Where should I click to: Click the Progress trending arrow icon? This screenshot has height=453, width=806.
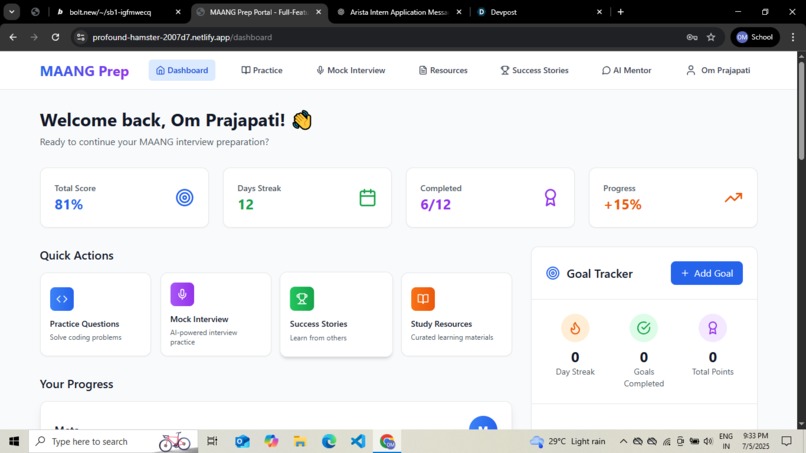coord(734,197)
